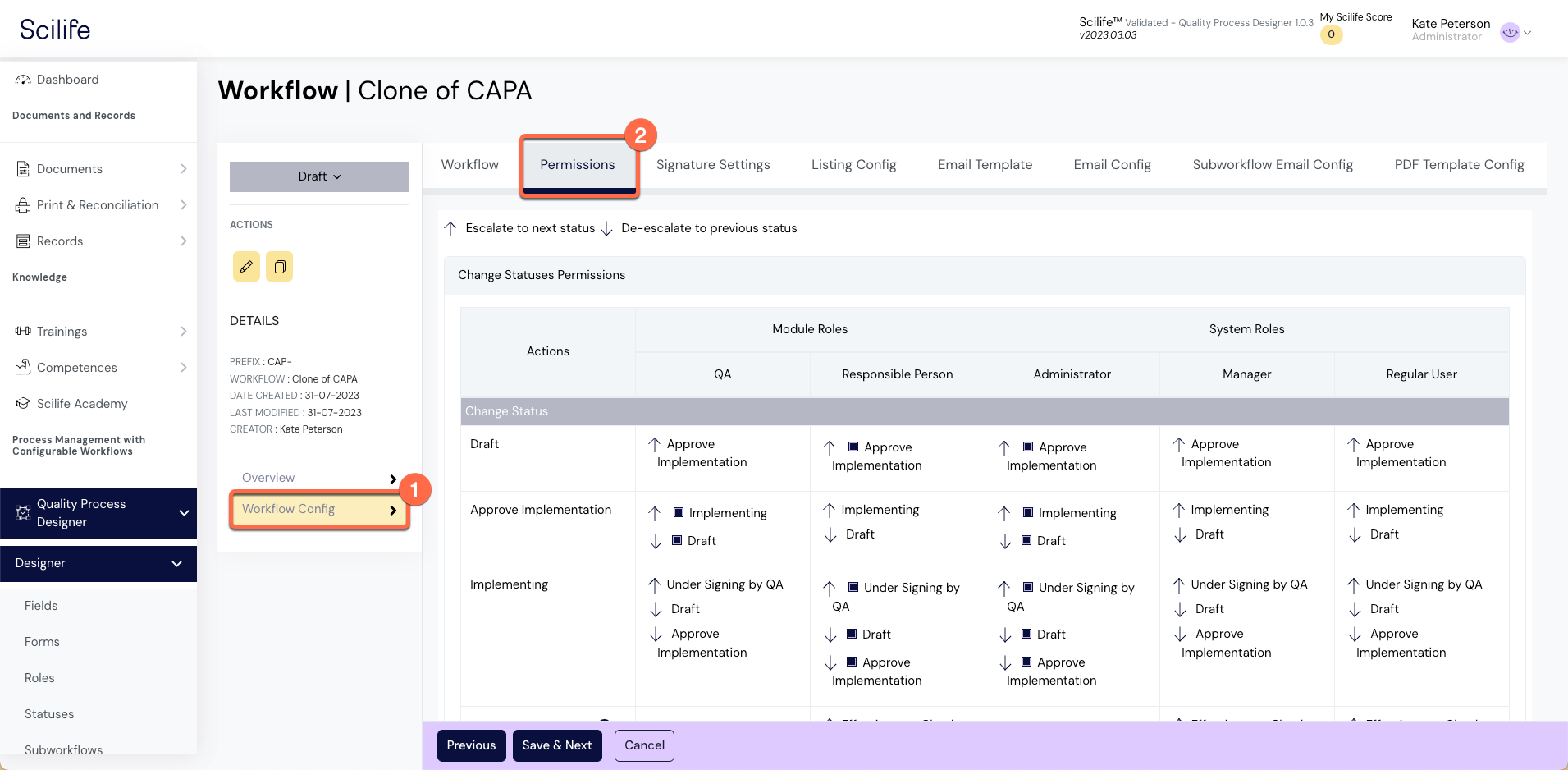Click the Dashboard gauge icon
Screen dimensions: 1568x770
click(23, 80)
